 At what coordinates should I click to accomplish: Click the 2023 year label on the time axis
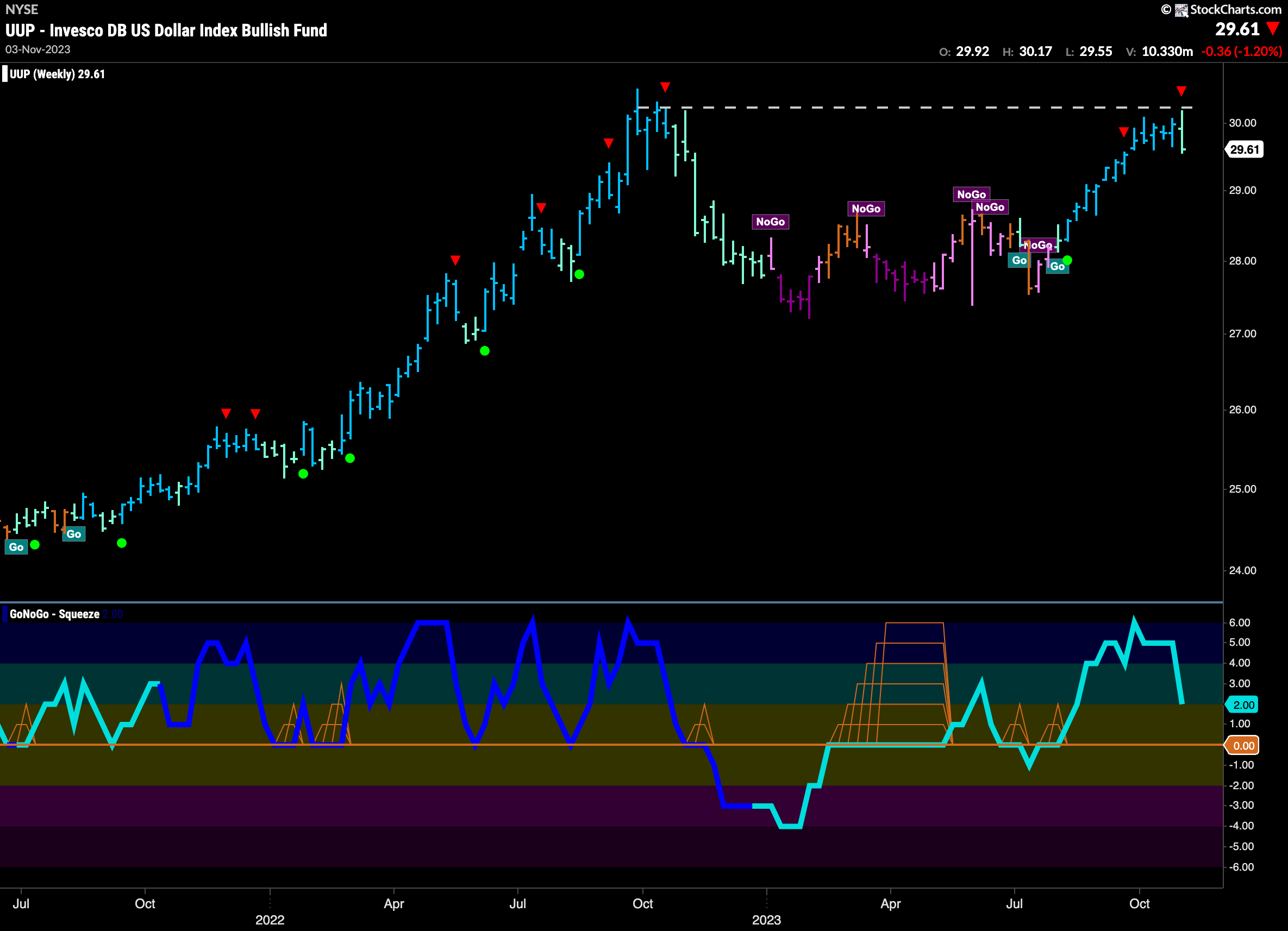click(x=767, y=920)
